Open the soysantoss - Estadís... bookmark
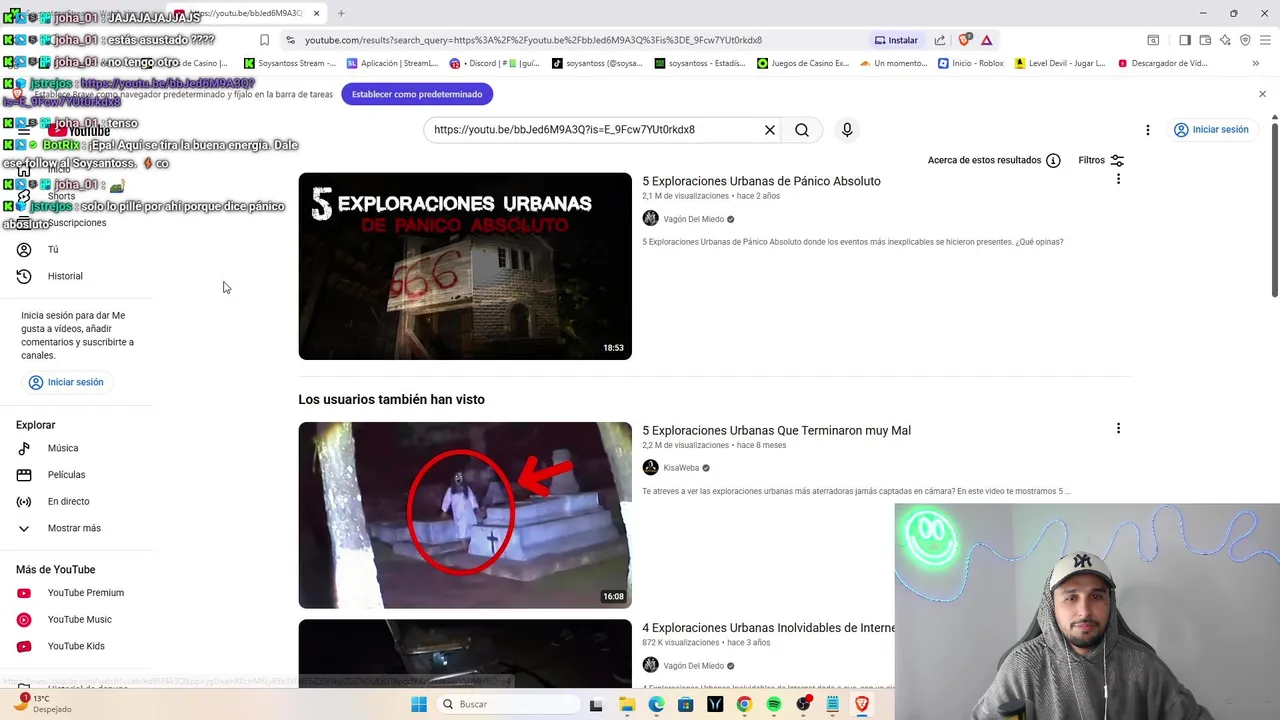 coord(700,63)
